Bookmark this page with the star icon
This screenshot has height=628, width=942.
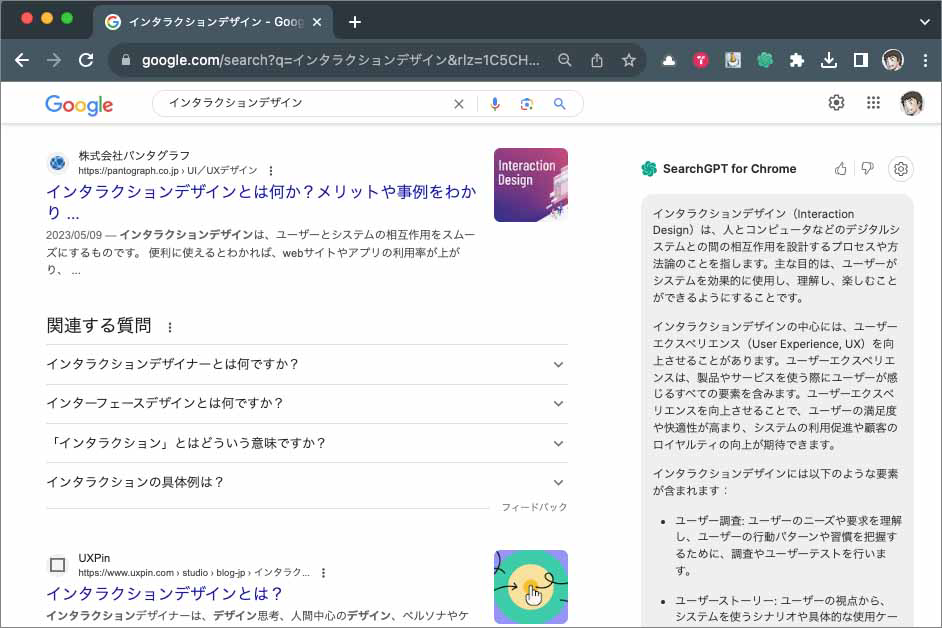[x=630, y=60]
